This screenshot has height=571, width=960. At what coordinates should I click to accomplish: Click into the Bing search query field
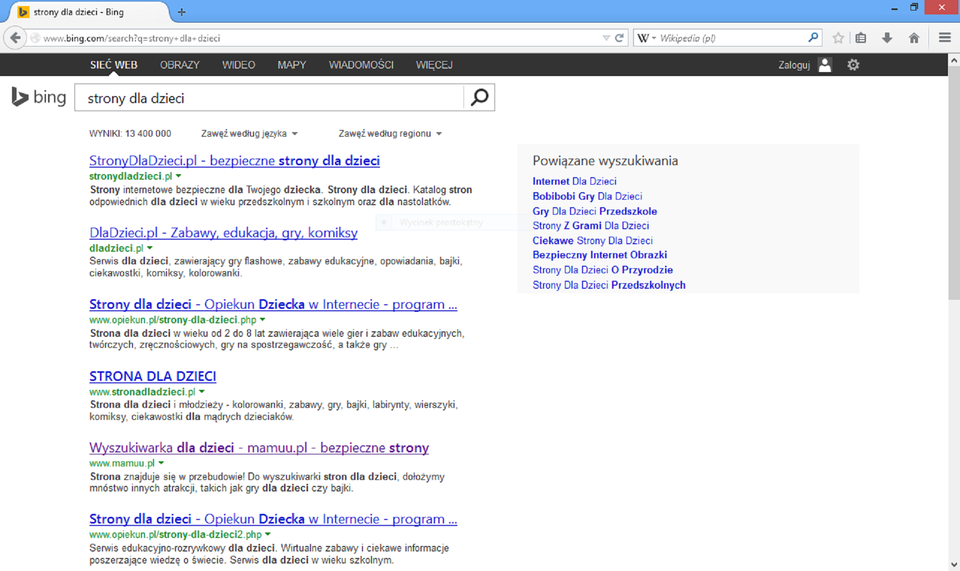(x=269, y=98)
